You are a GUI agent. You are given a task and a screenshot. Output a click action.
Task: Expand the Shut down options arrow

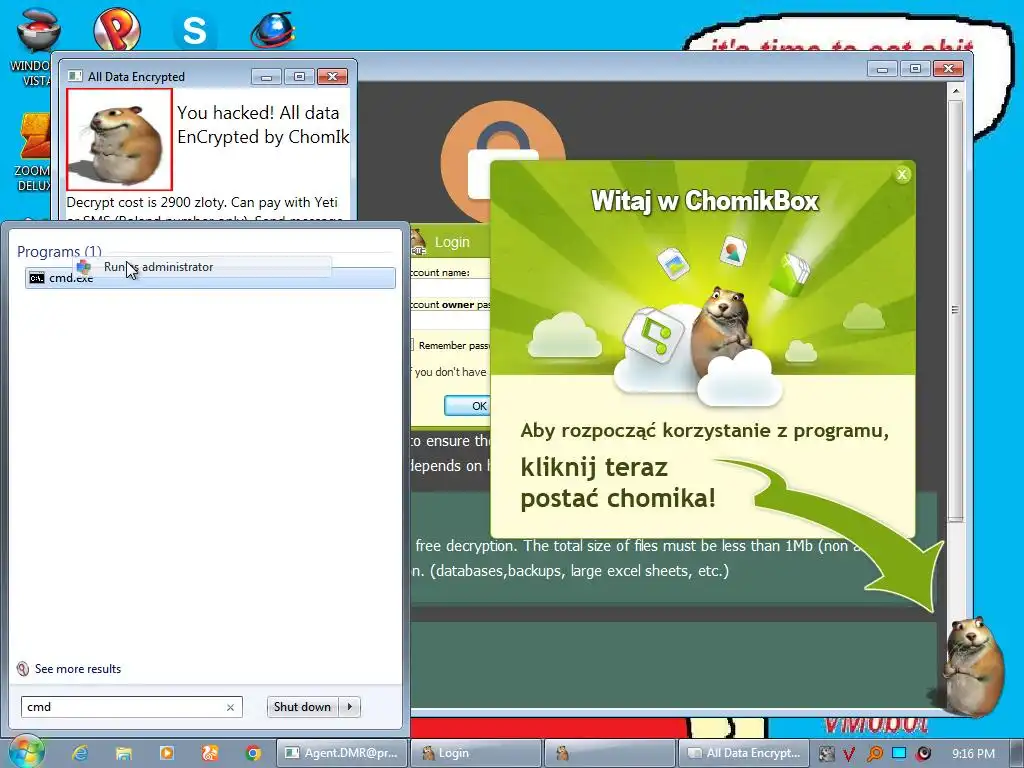click(x=350, y=707)
